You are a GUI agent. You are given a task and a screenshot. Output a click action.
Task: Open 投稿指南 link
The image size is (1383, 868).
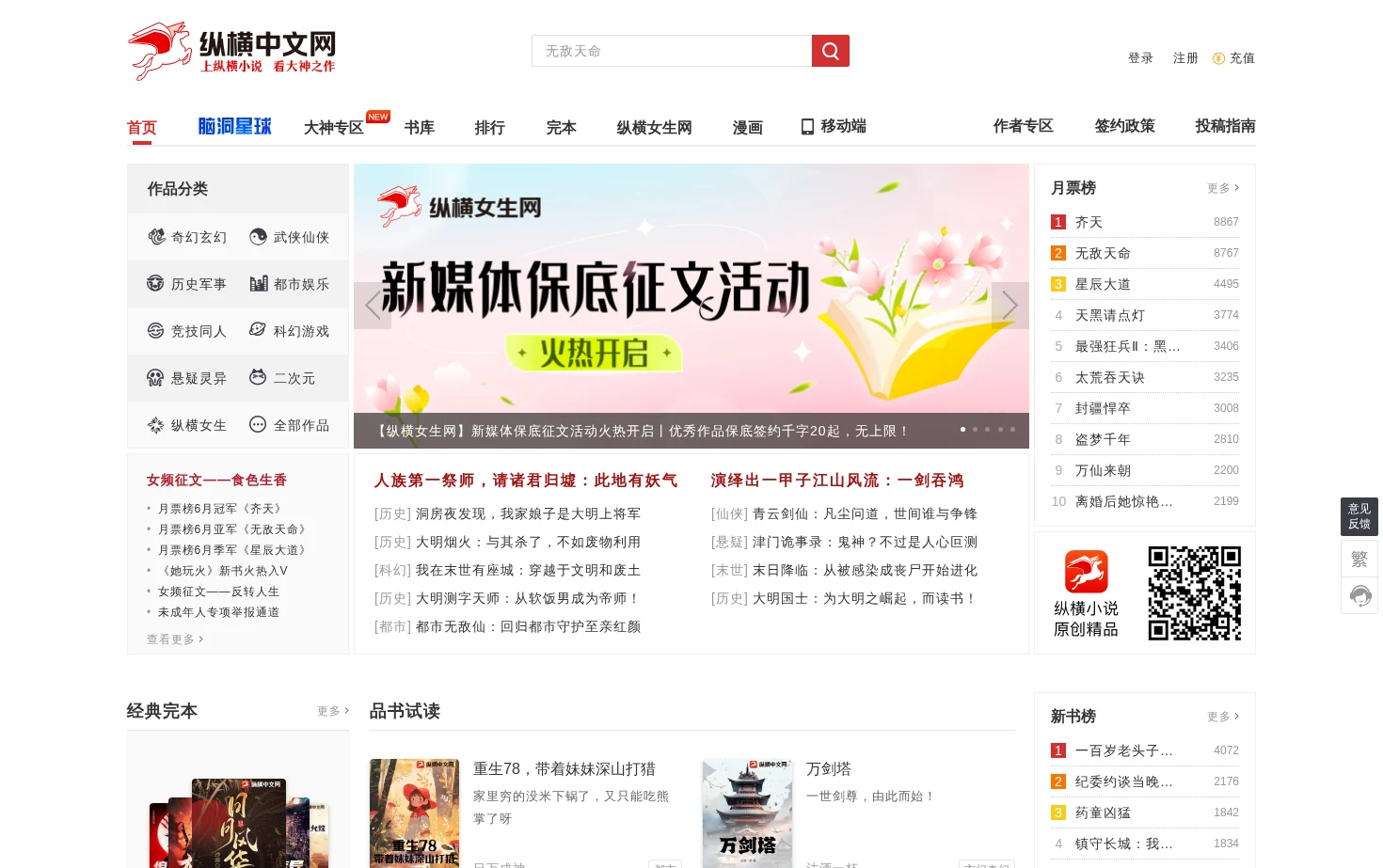(x=1226, y=126)
